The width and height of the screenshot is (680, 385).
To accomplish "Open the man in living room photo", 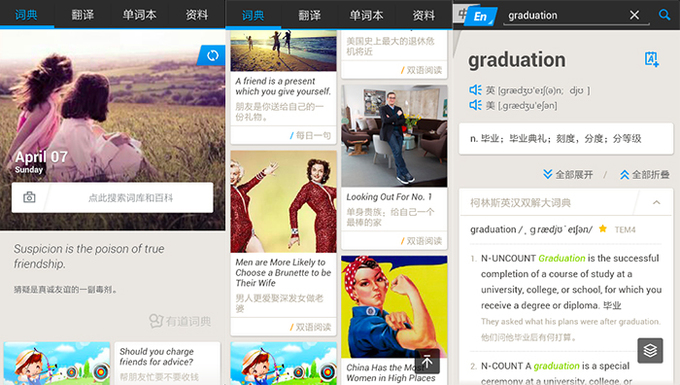I will point(394,136).
